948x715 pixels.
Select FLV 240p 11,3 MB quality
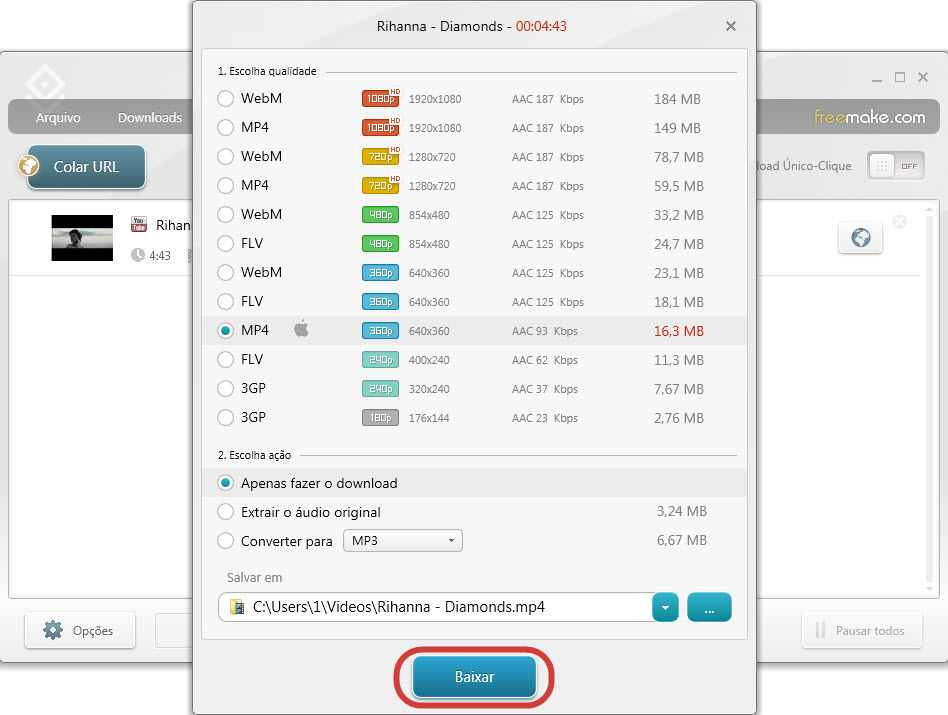(226, 360)
